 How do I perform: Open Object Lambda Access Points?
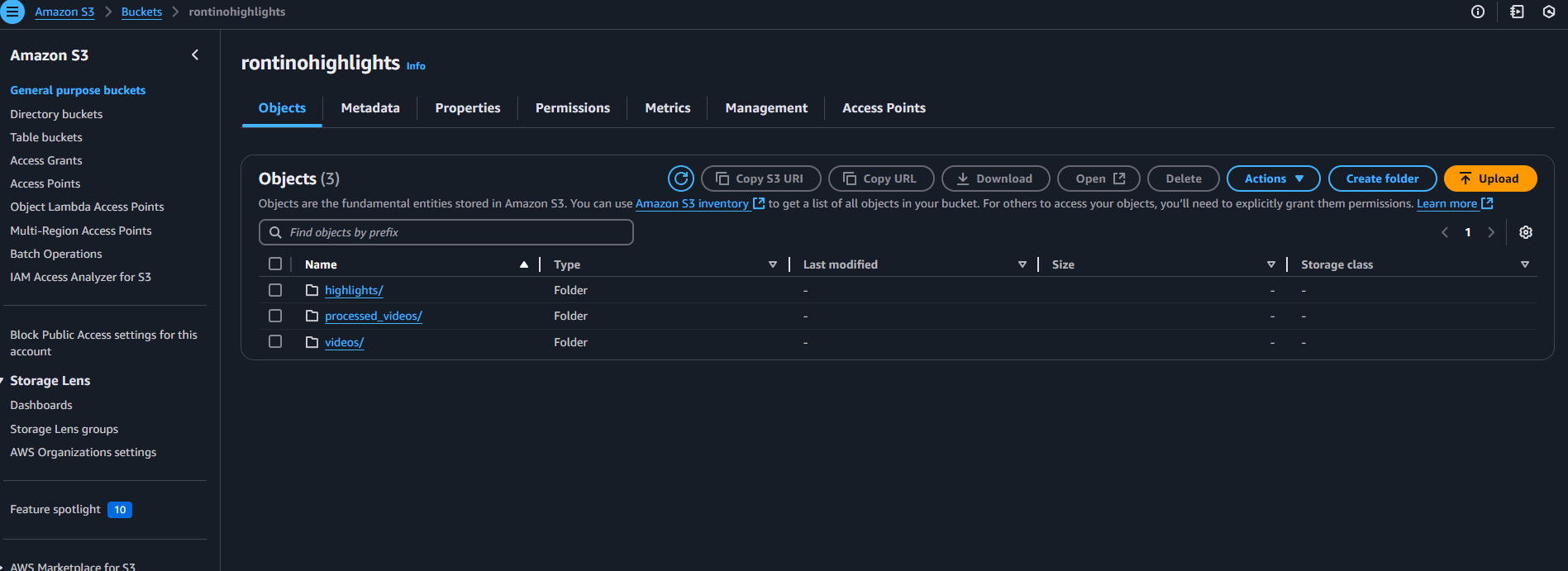tap(87, 207)
